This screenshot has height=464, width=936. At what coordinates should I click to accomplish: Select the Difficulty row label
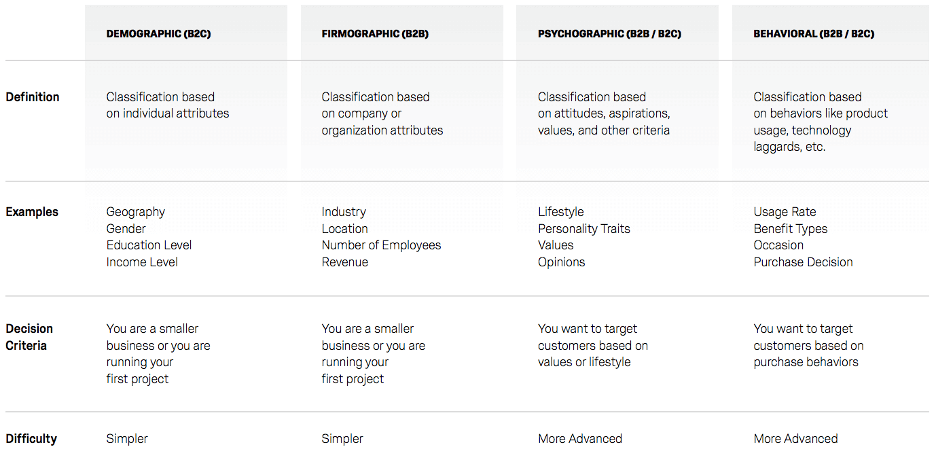click(x=31, y=439)
